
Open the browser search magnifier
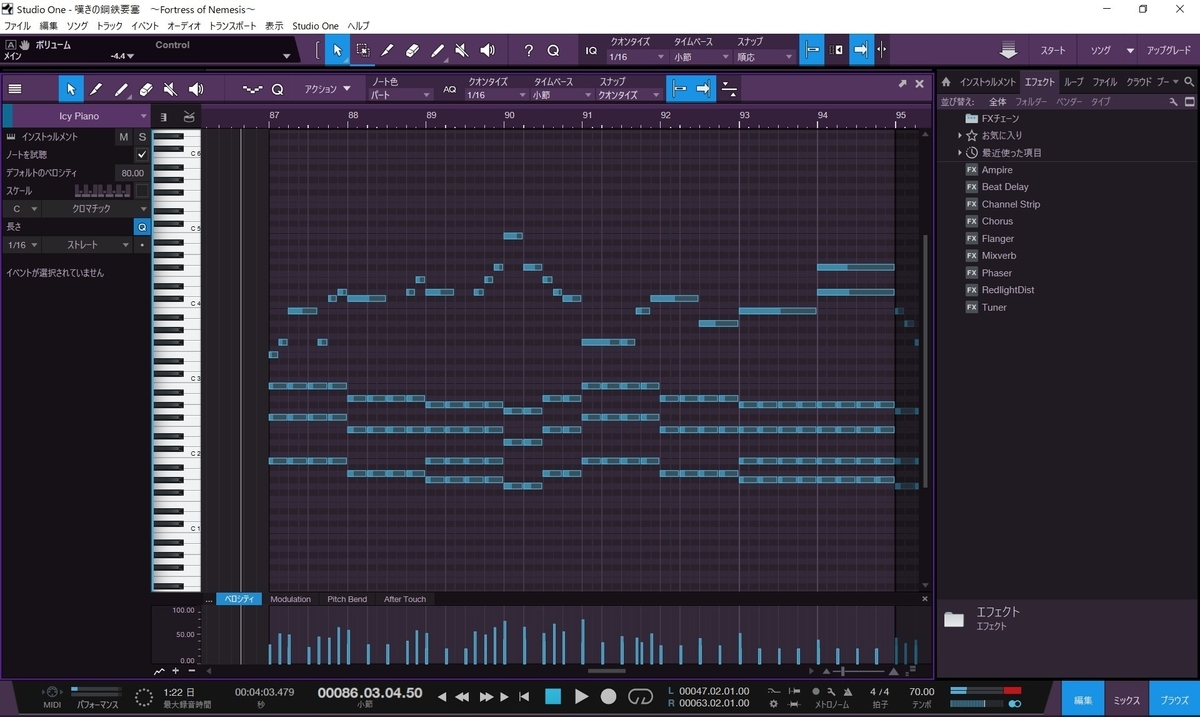(1189, 82)
